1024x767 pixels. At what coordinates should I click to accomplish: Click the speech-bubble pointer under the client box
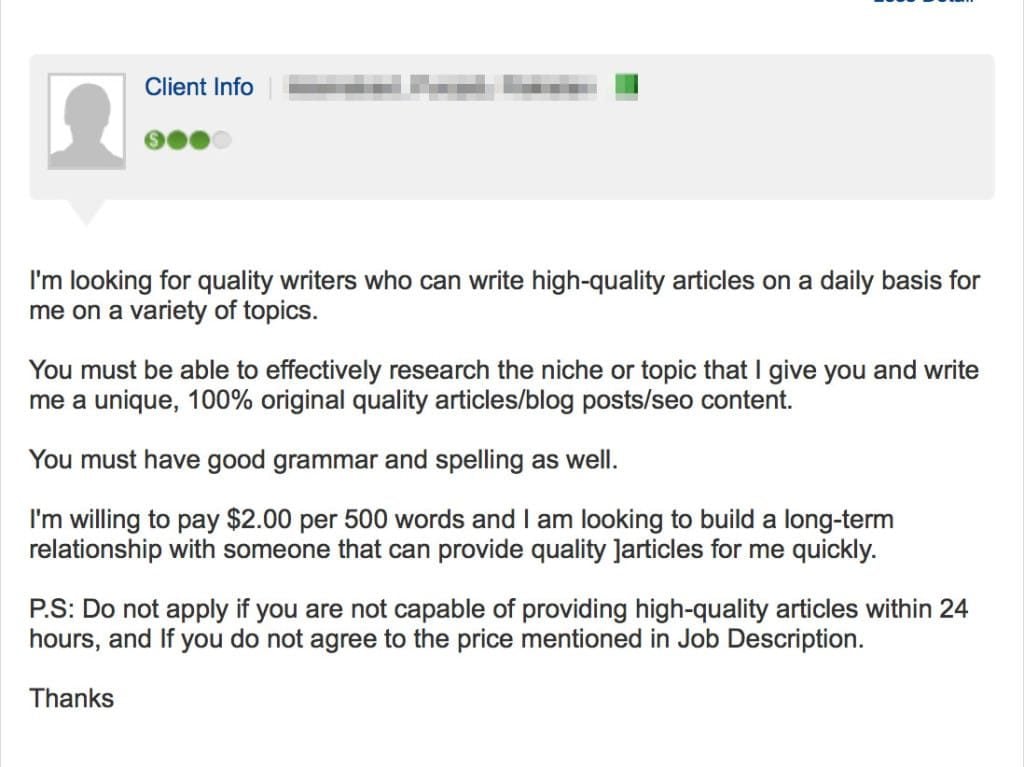point(87,210)
